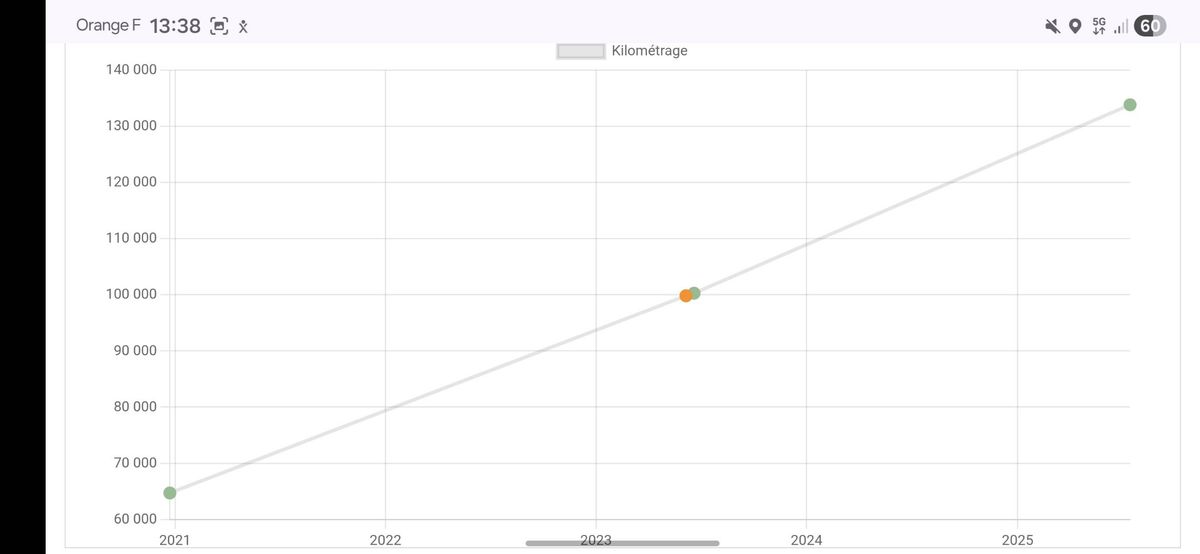Tap the Orange F carrier label
The height and width of the screenshot is (554, 1200).
tap(108, 26)
